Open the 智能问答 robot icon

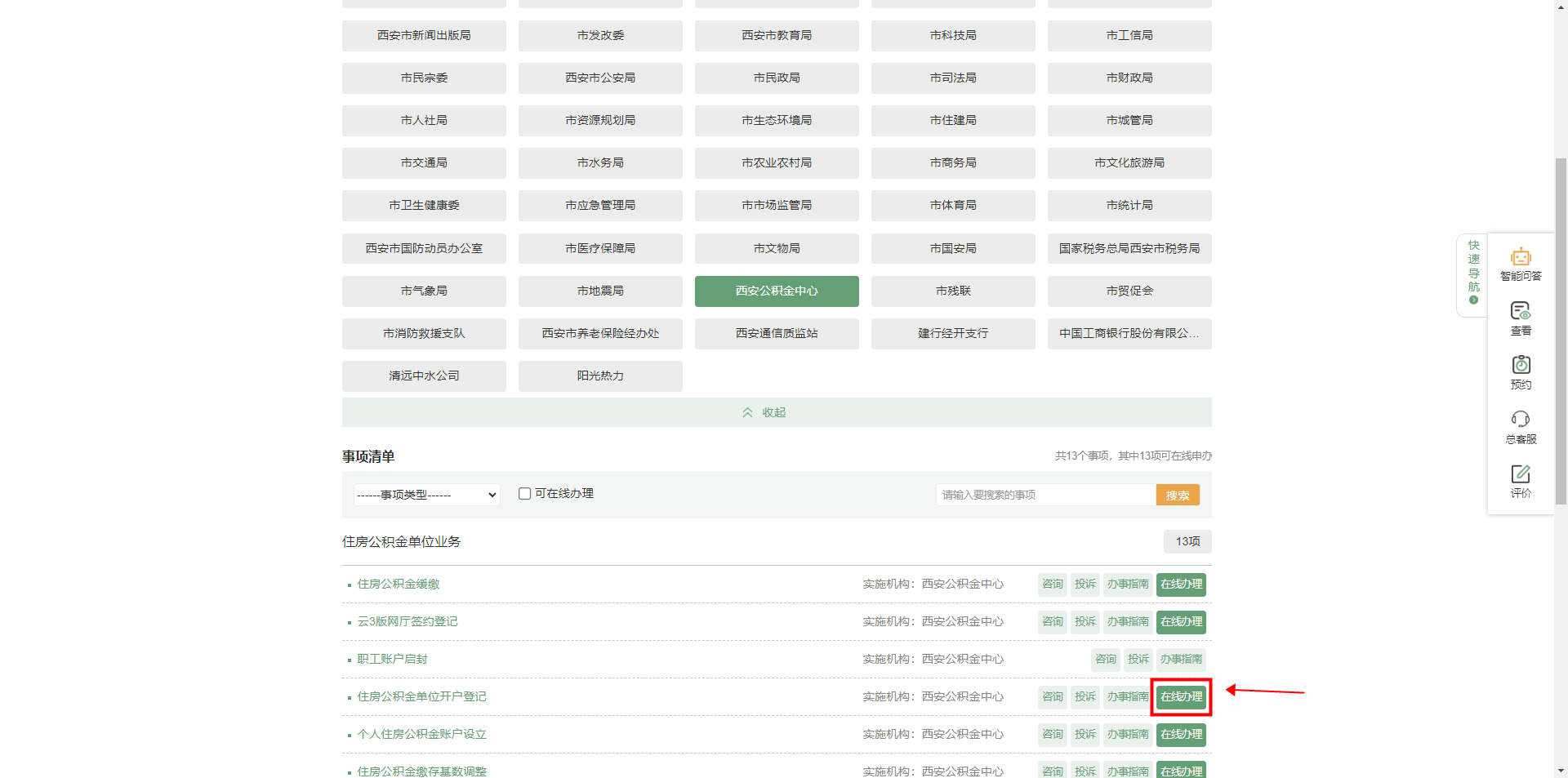tap(1520, 264)
